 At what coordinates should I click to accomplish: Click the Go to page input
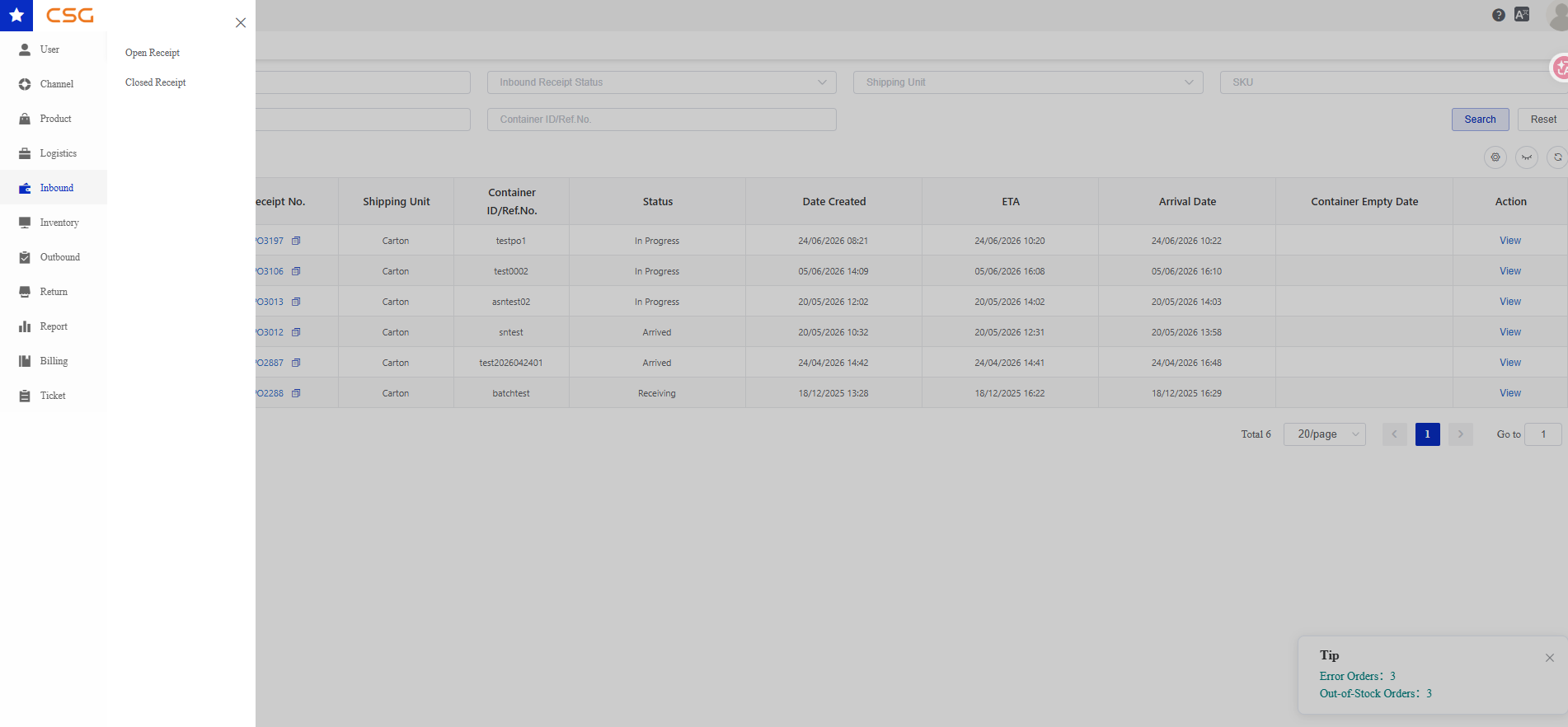tap(1543, 434)
